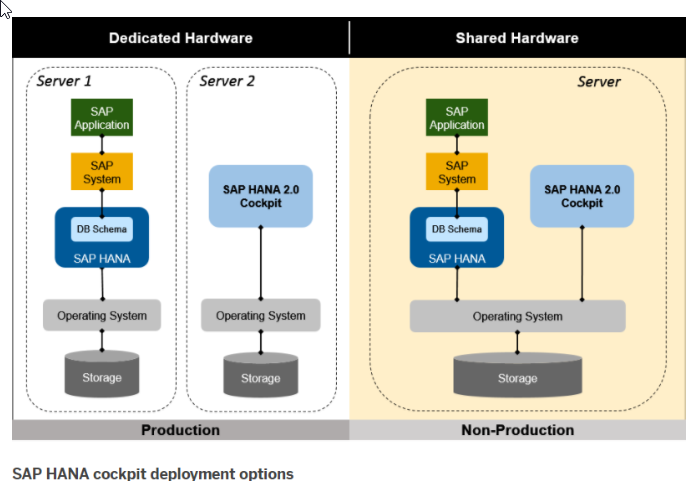Select Storage cylinder in shared Server

(518, 375)
